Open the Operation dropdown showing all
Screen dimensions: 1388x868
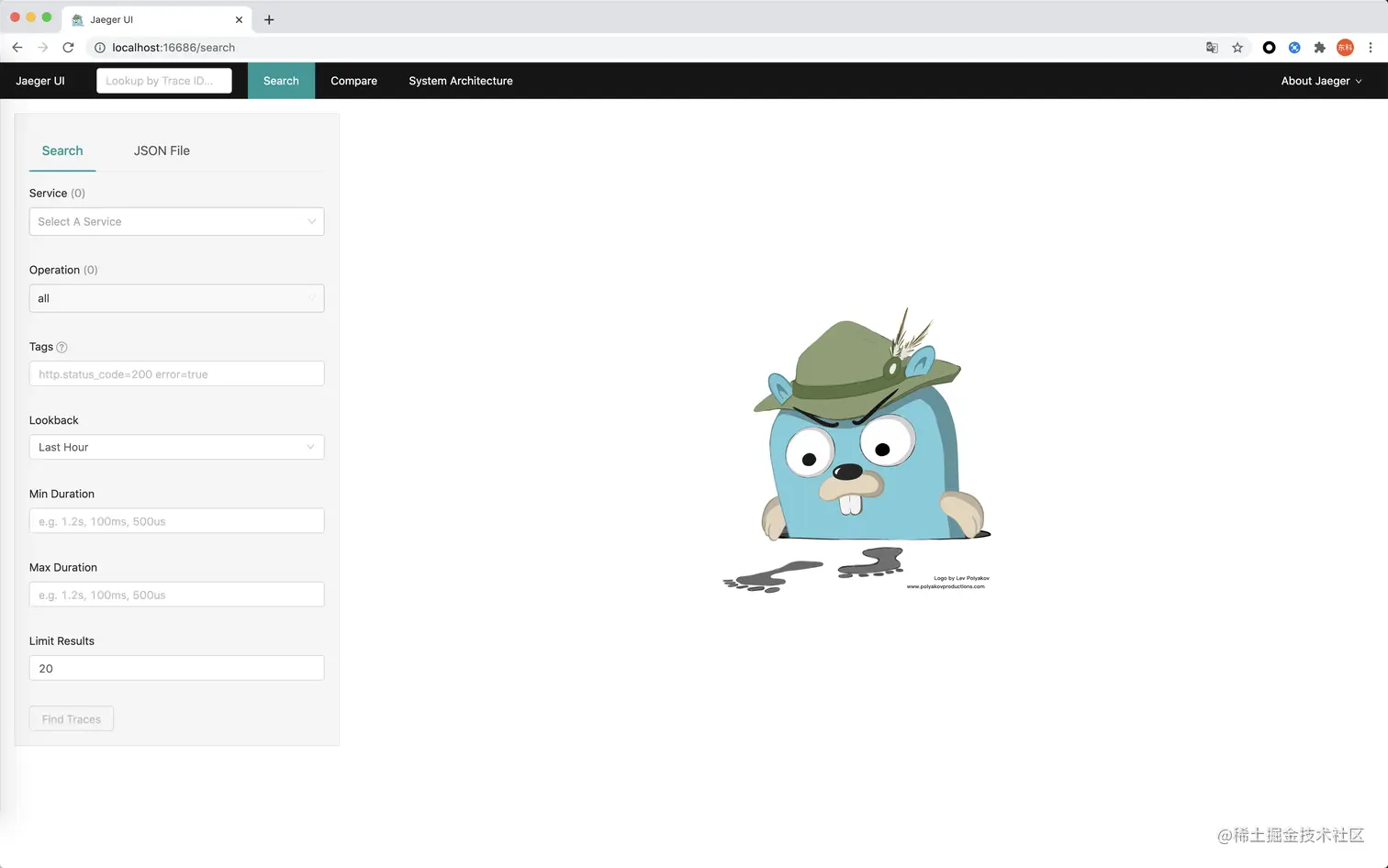point(176,298)
